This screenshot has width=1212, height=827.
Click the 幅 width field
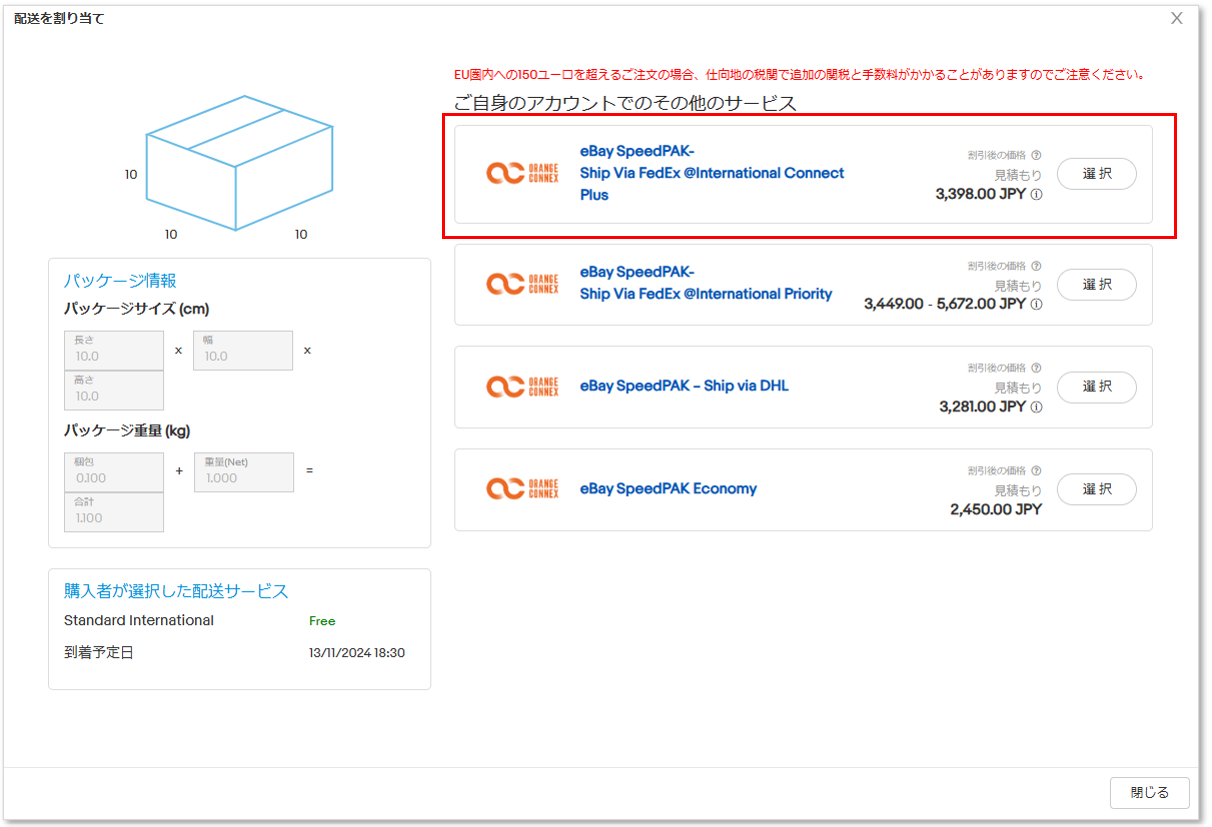click(243, 350)
